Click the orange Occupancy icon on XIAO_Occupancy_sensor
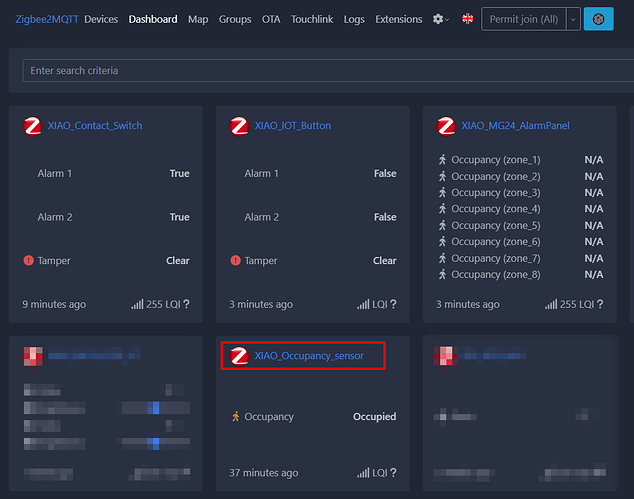Screen dimensions: 634x499 tap(235, 417)
